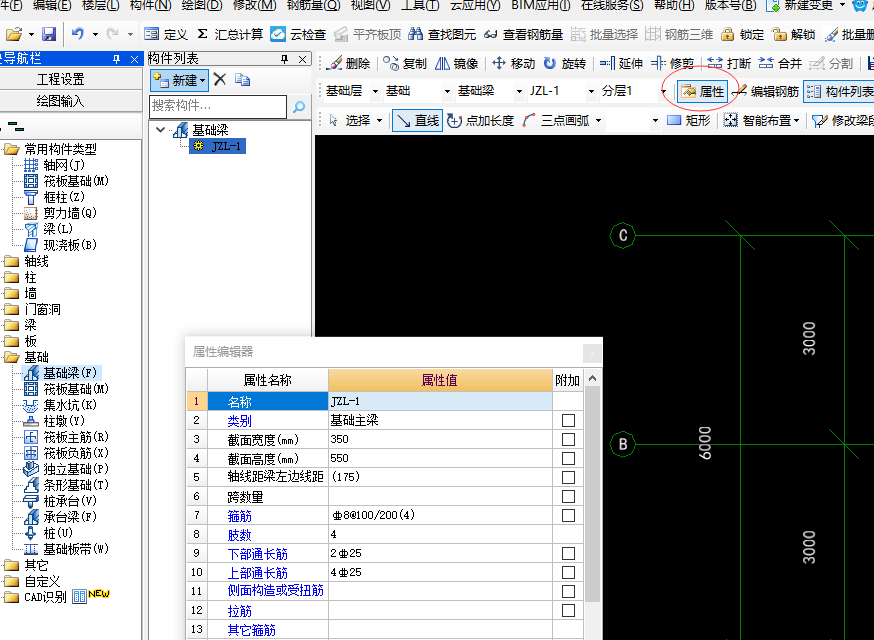Screen dimensions: 874x640
Task: Open the 视图(V) menu
Action: coord(371,6)
